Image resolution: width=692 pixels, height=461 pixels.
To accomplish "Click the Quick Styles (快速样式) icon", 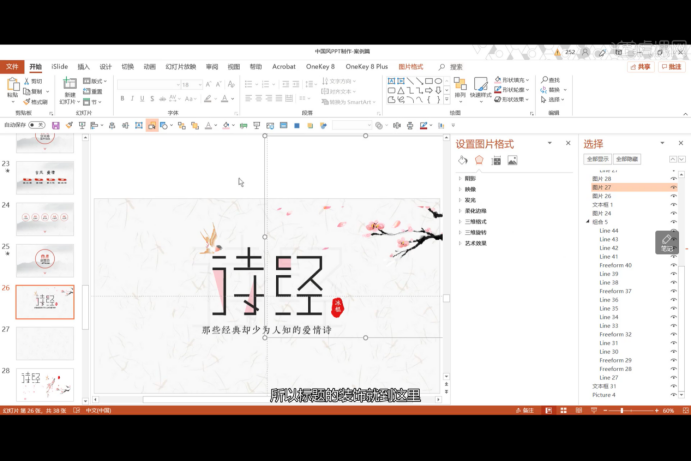I will (481, 87).
